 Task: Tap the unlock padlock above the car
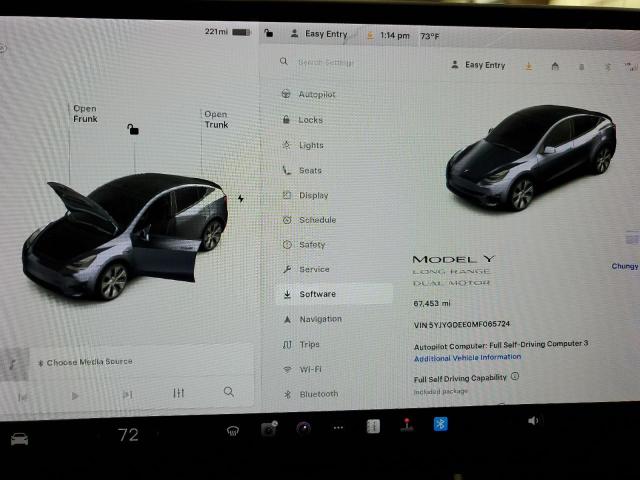pyautogui.click(x=133, y=129)
